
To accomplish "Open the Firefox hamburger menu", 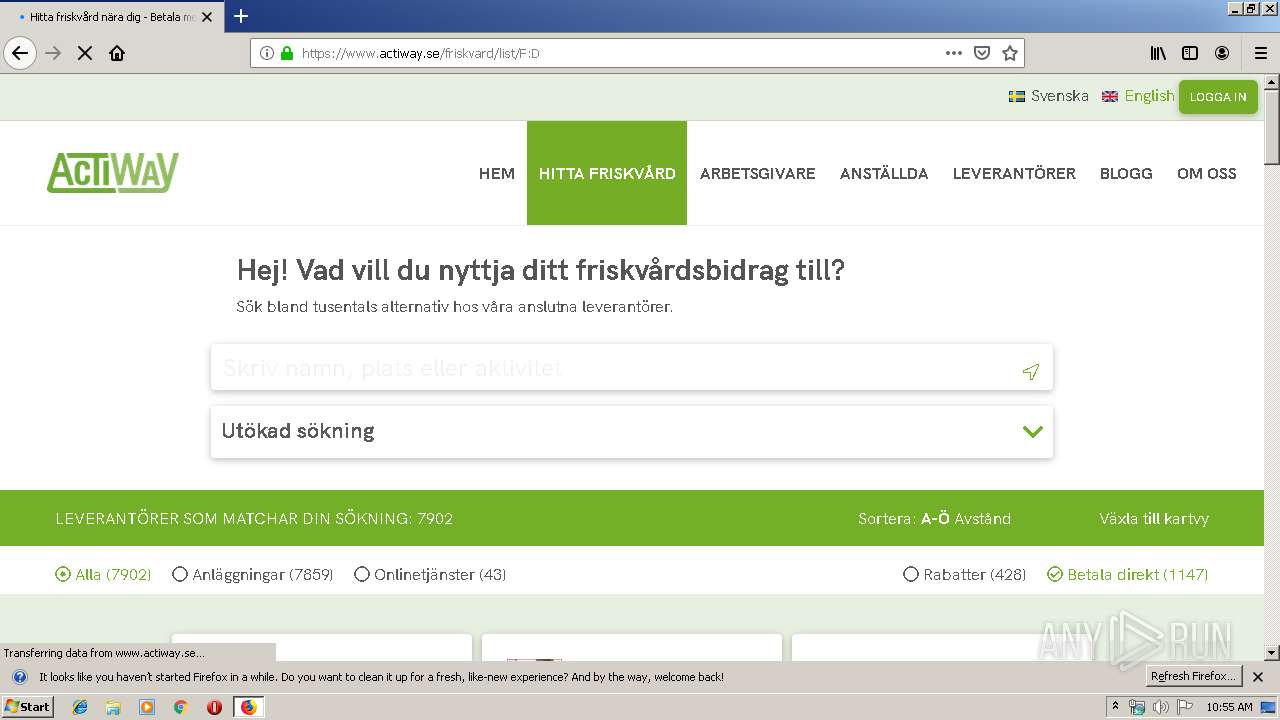I will 1261,53.
